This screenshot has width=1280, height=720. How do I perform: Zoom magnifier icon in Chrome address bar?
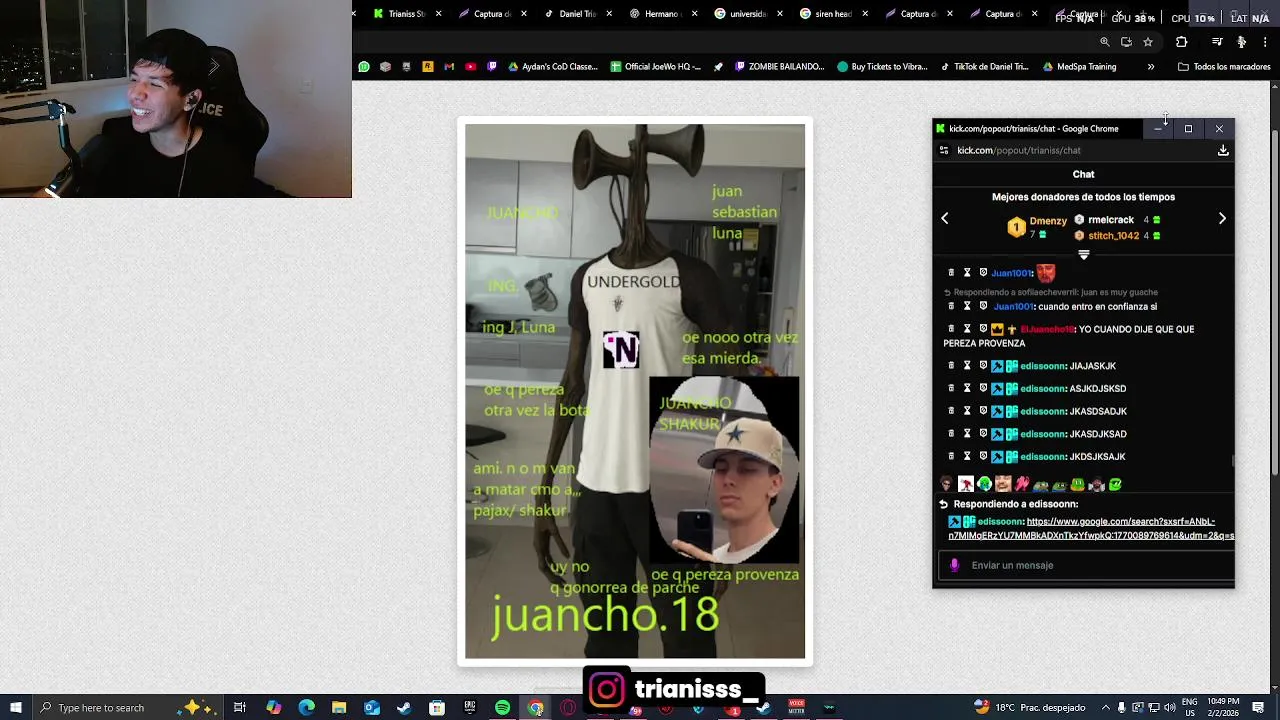point(1104,42)
